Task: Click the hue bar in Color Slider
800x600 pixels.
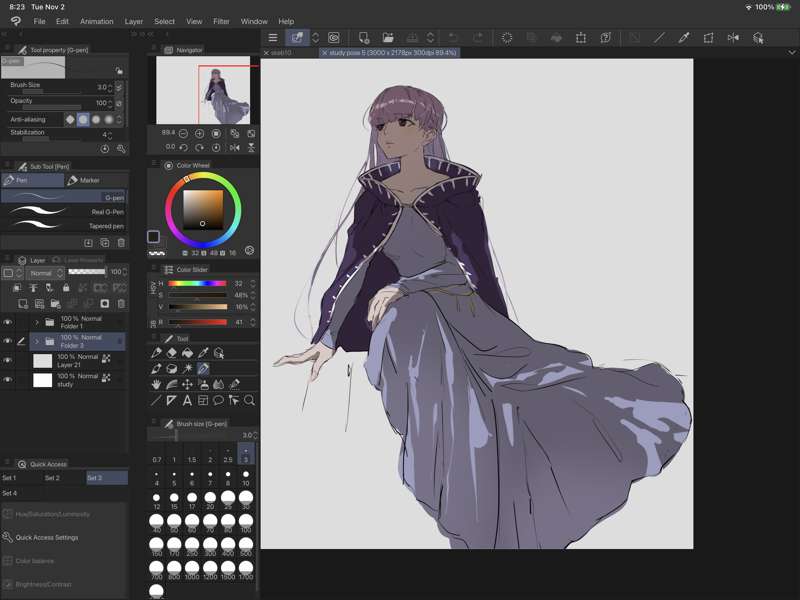Action: [197, 284]
